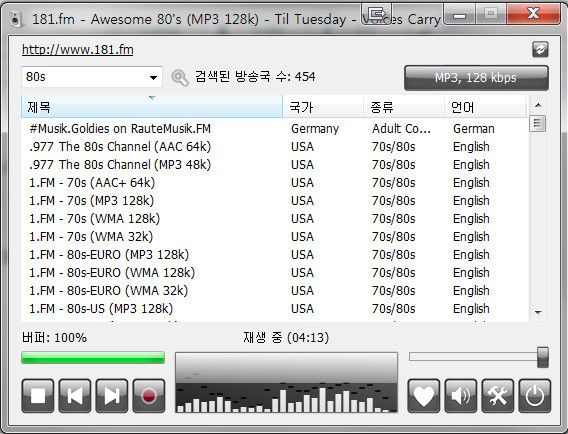Click the station list scroll down arrow
The height and width of the screenshot is (434, 568).
tap(538, 312)
